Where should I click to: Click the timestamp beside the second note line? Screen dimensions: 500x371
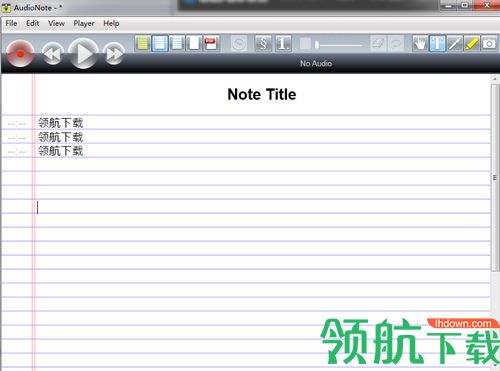point(17,138)
